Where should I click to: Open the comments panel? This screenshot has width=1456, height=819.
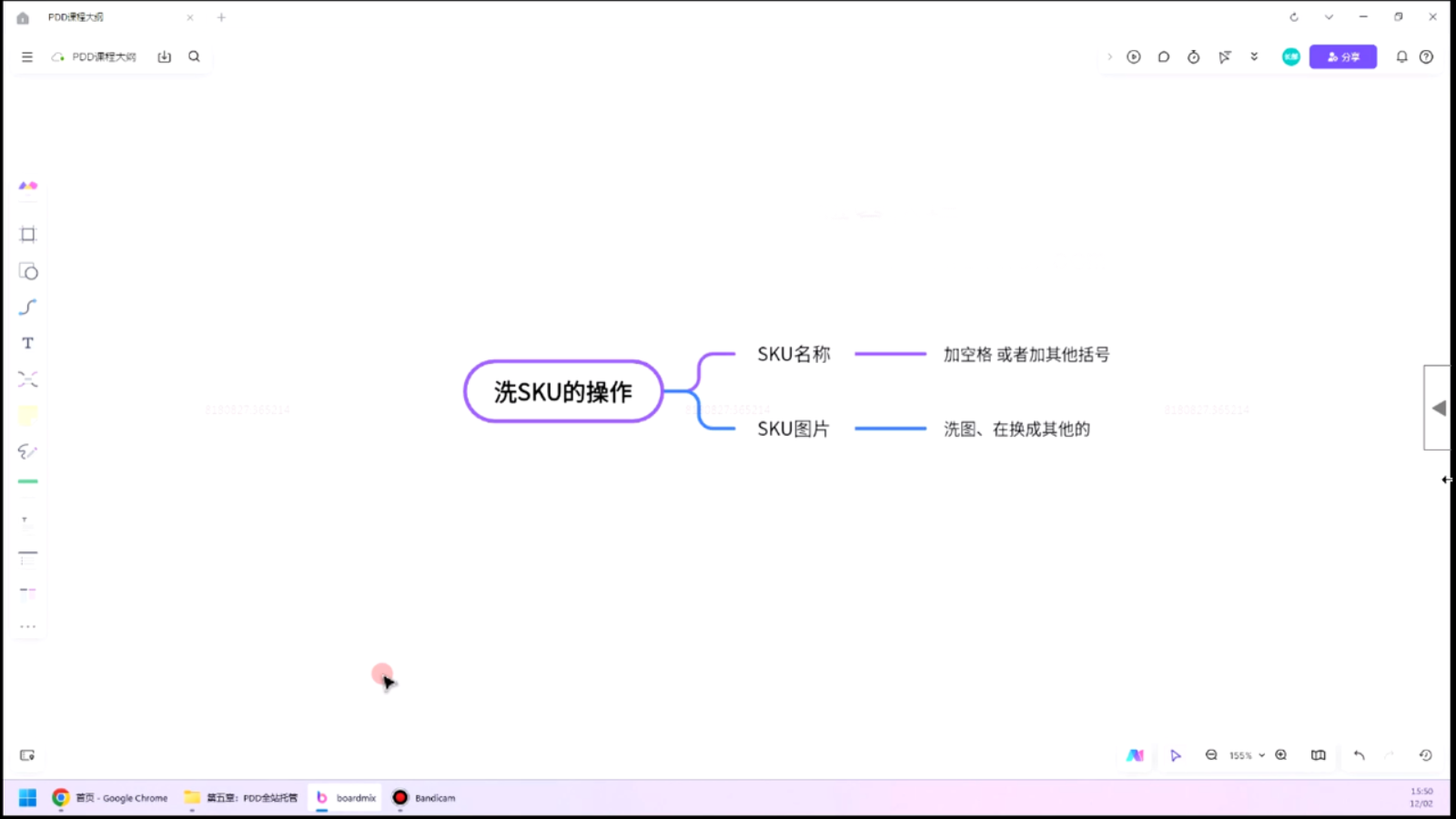[1164, 56]
